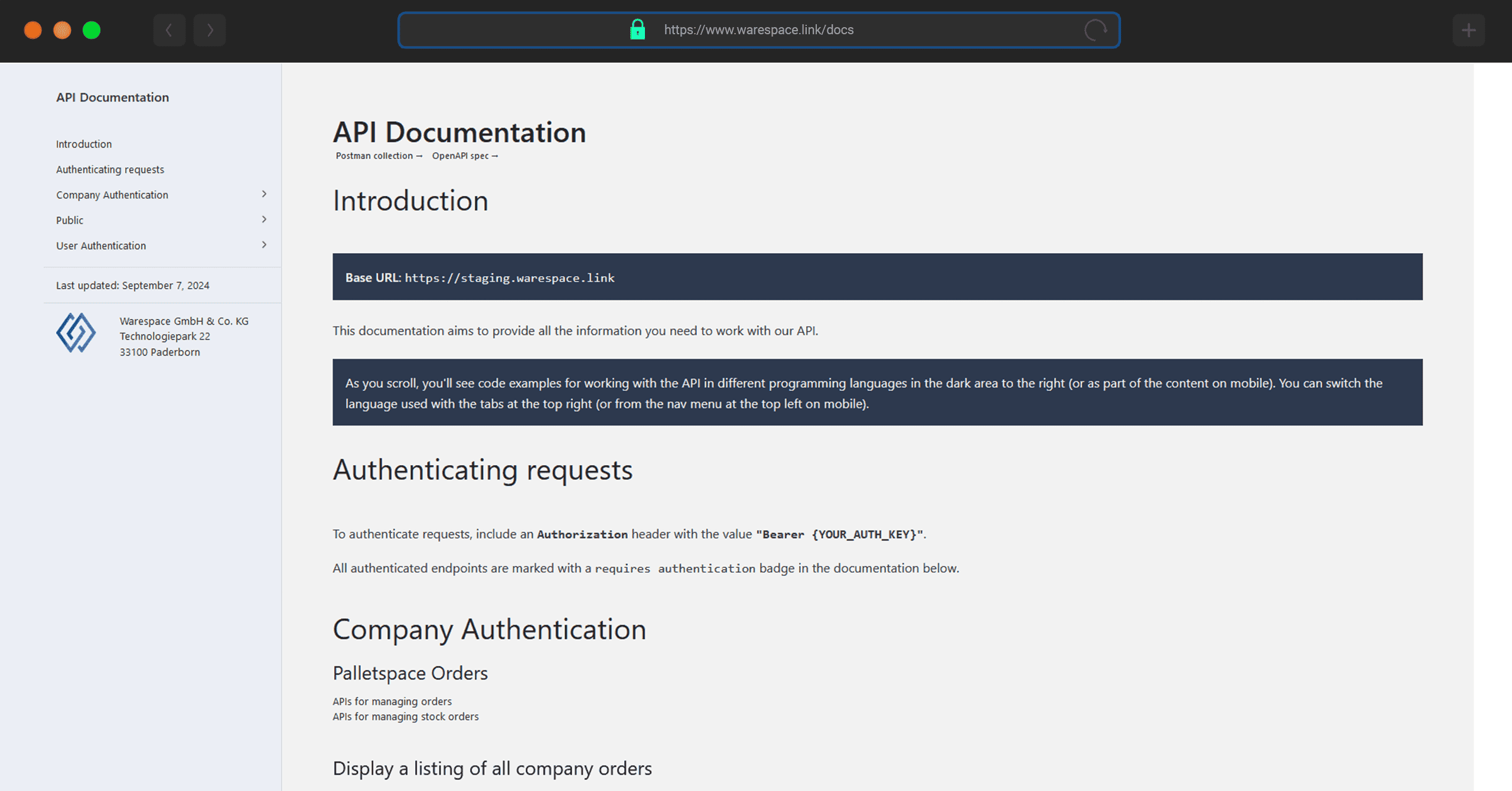
Task: Click the Authorization header code text
Action: point(582,535)
